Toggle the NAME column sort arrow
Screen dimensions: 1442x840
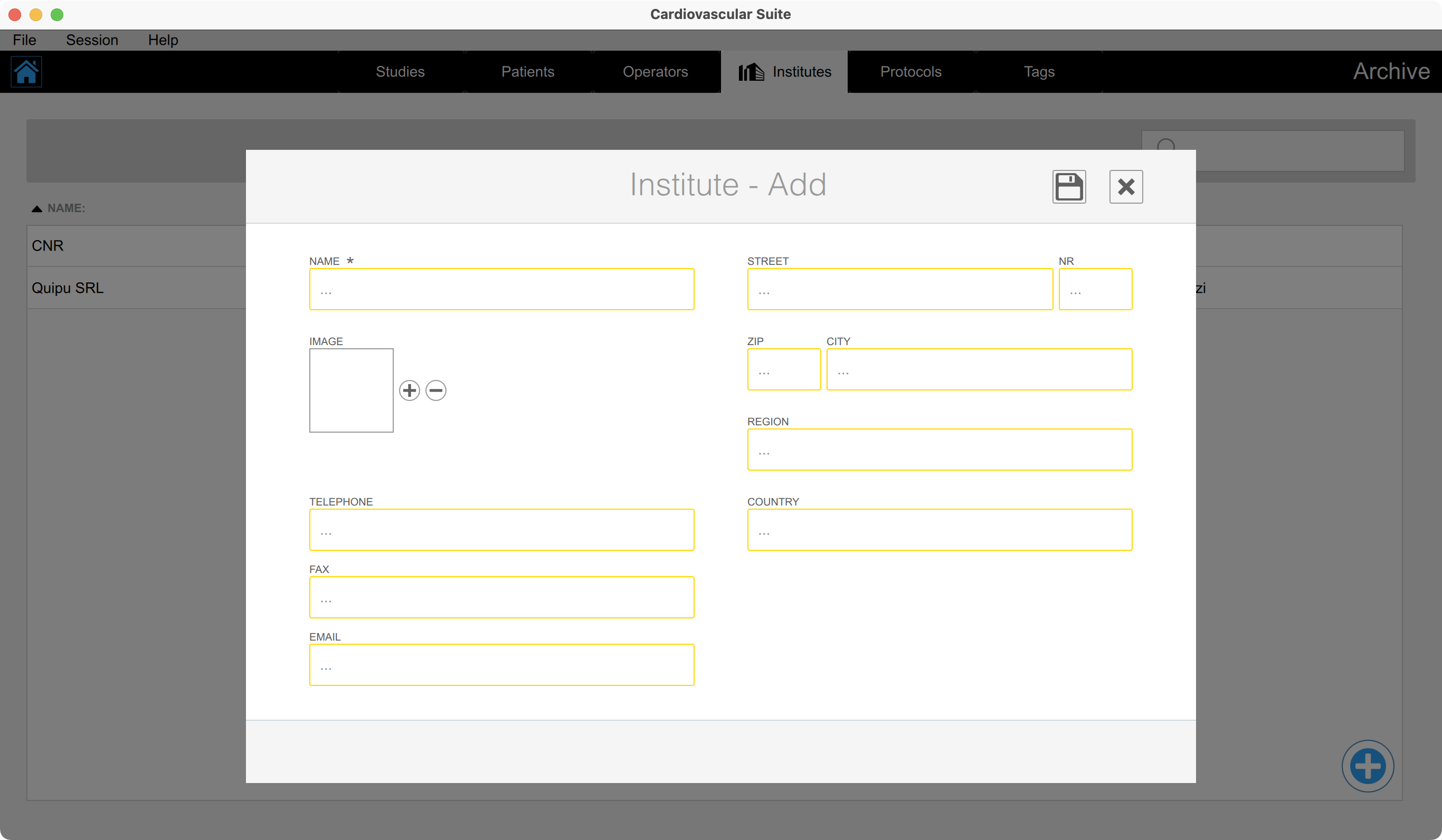click(36, 208)
